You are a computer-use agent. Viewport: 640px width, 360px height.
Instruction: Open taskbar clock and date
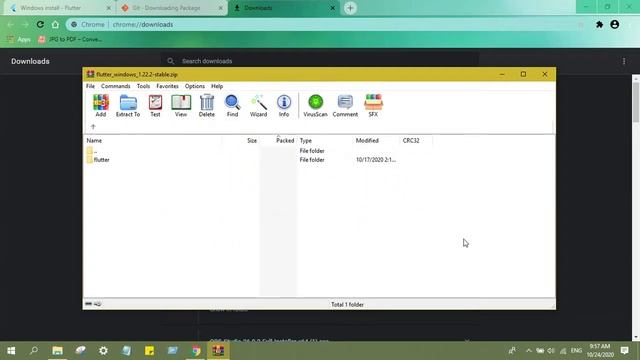tap(600, 351)
